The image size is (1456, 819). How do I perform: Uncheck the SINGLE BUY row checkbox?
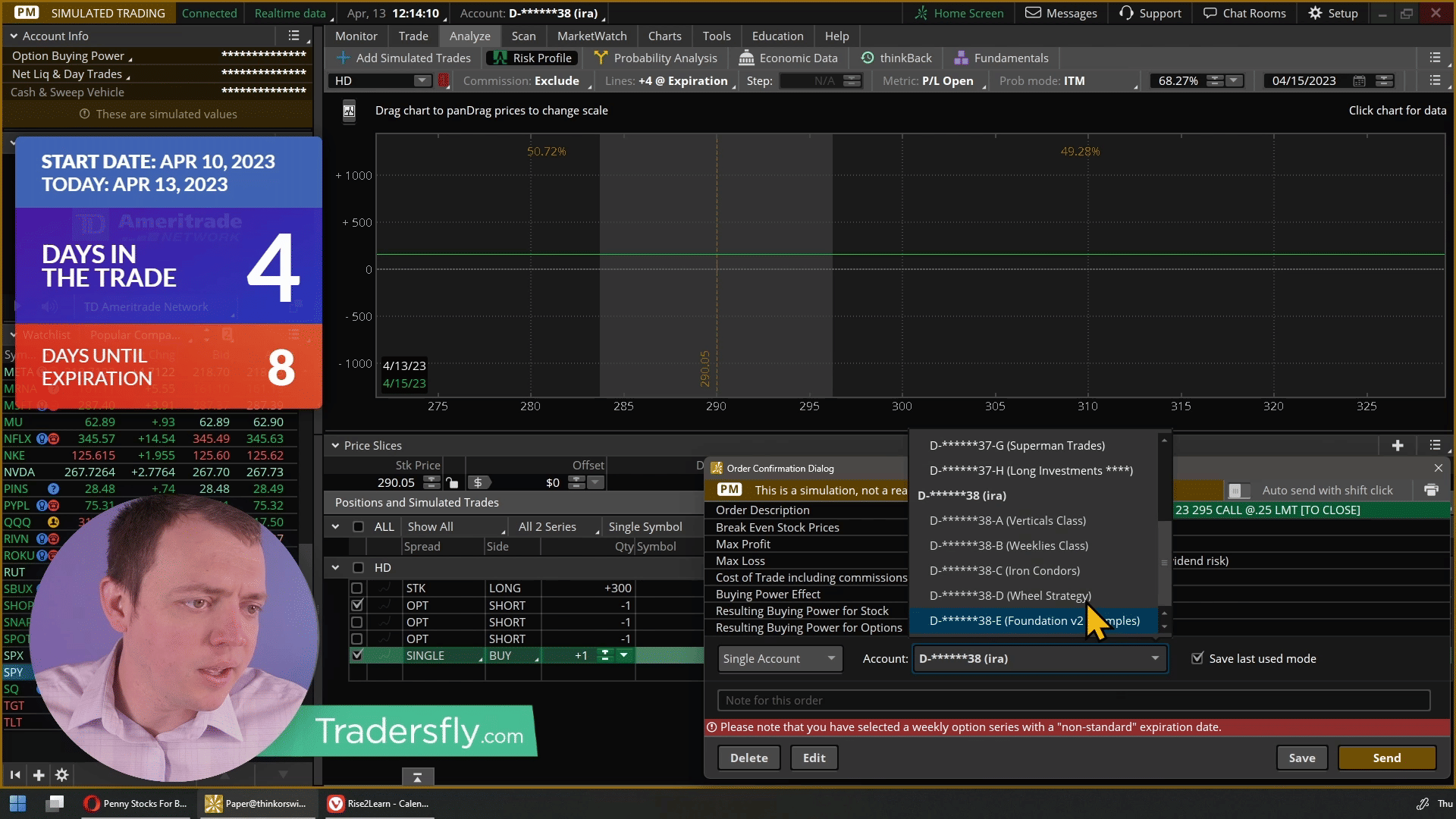(356, 655)
